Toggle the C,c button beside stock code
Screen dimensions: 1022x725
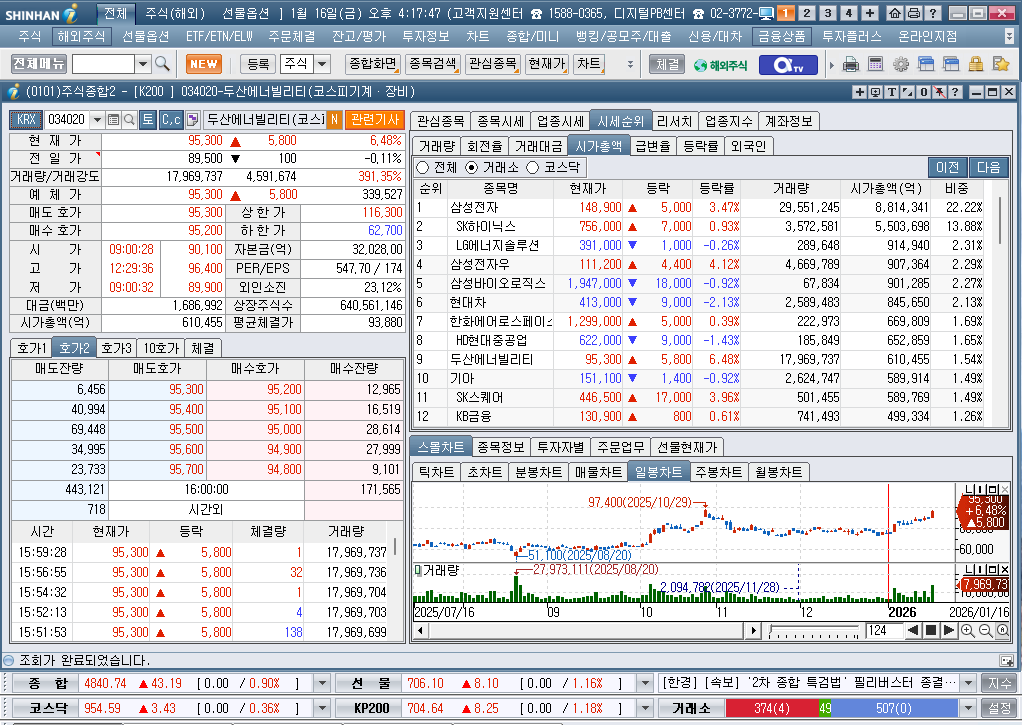[x=171, y=120]
